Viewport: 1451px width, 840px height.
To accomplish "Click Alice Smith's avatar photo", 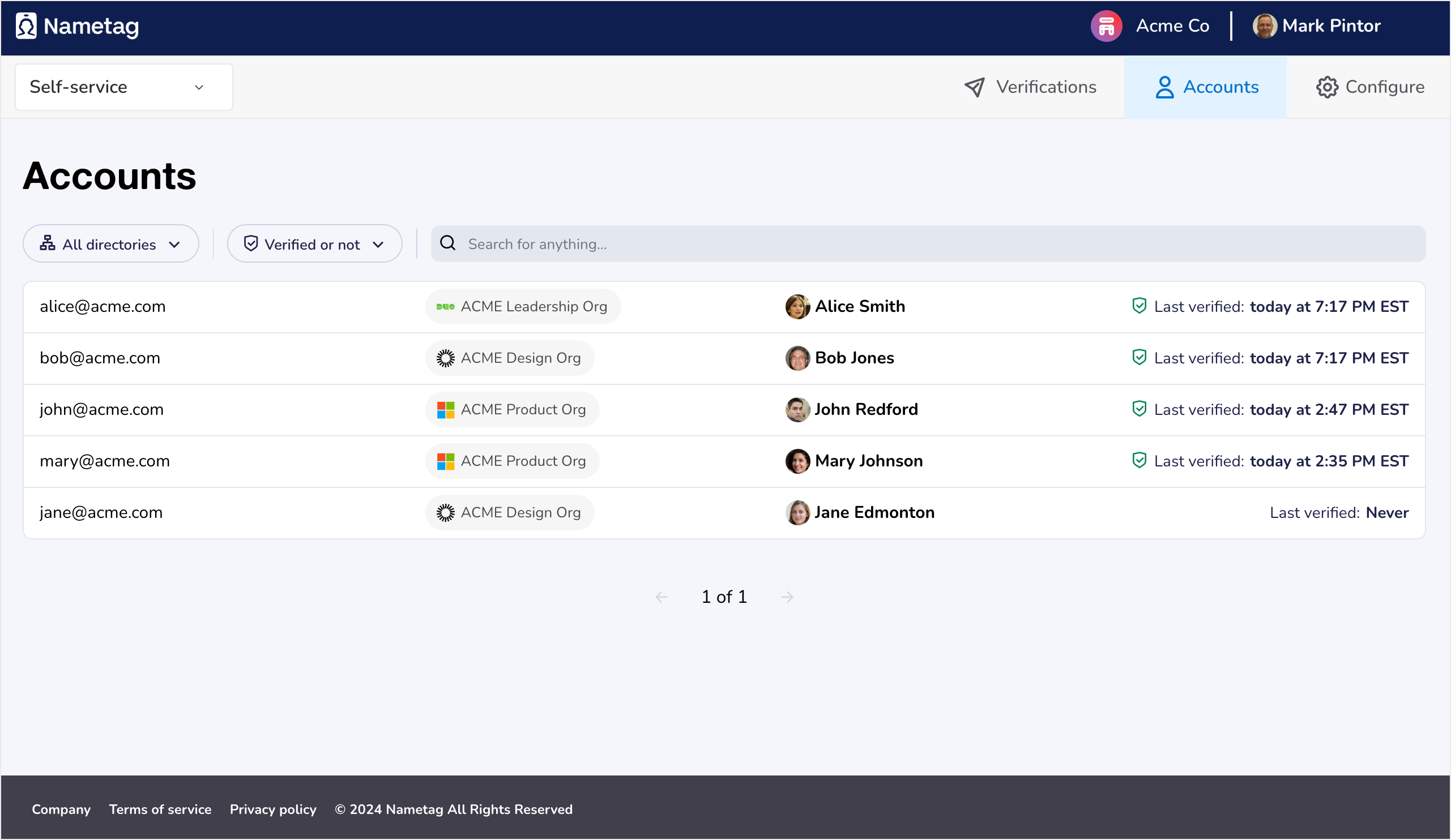I will (x=797, y=307).
